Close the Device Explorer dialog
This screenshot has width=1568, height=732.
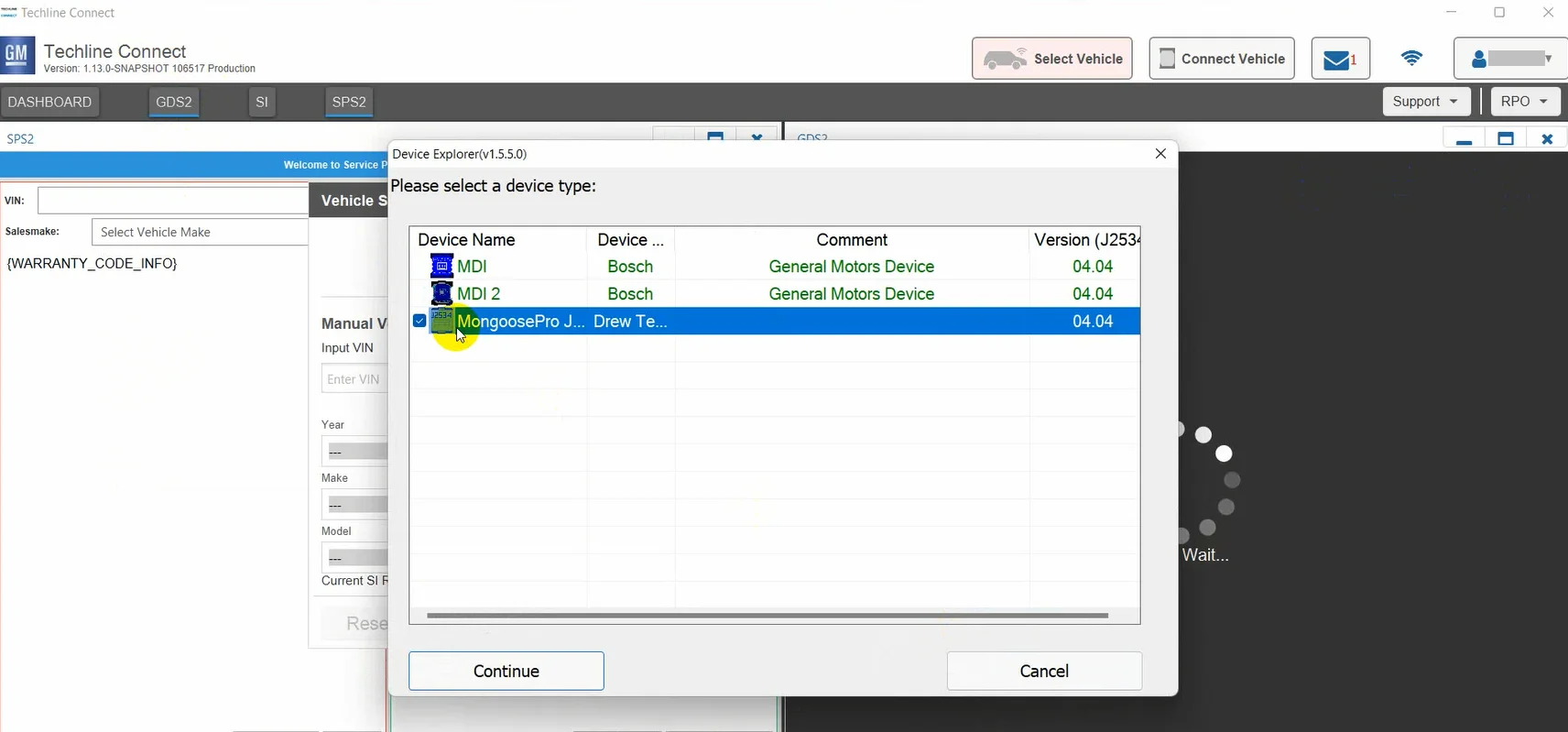click(1160, 154)
